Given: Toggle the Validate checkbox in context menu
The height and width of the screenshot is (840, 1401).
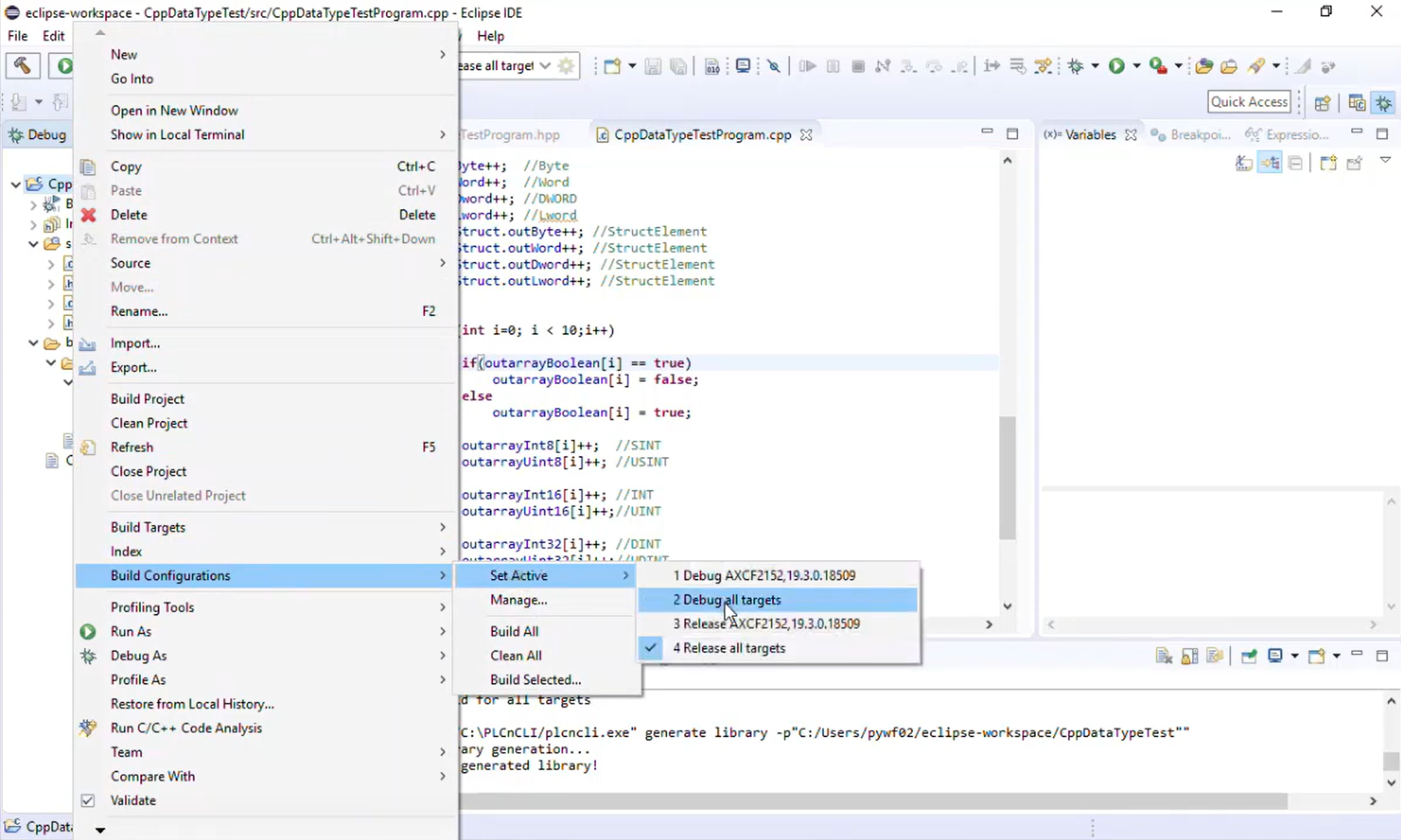Looking at the screenshot, I should (x=88, y=800).
